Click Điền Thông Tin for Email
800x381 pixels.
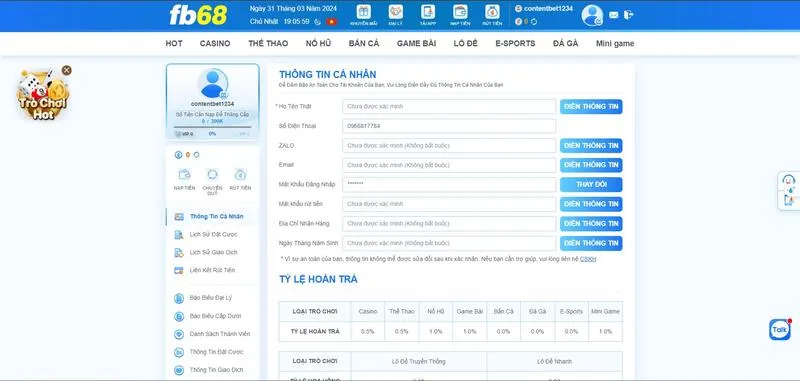(x=591, y=165)
